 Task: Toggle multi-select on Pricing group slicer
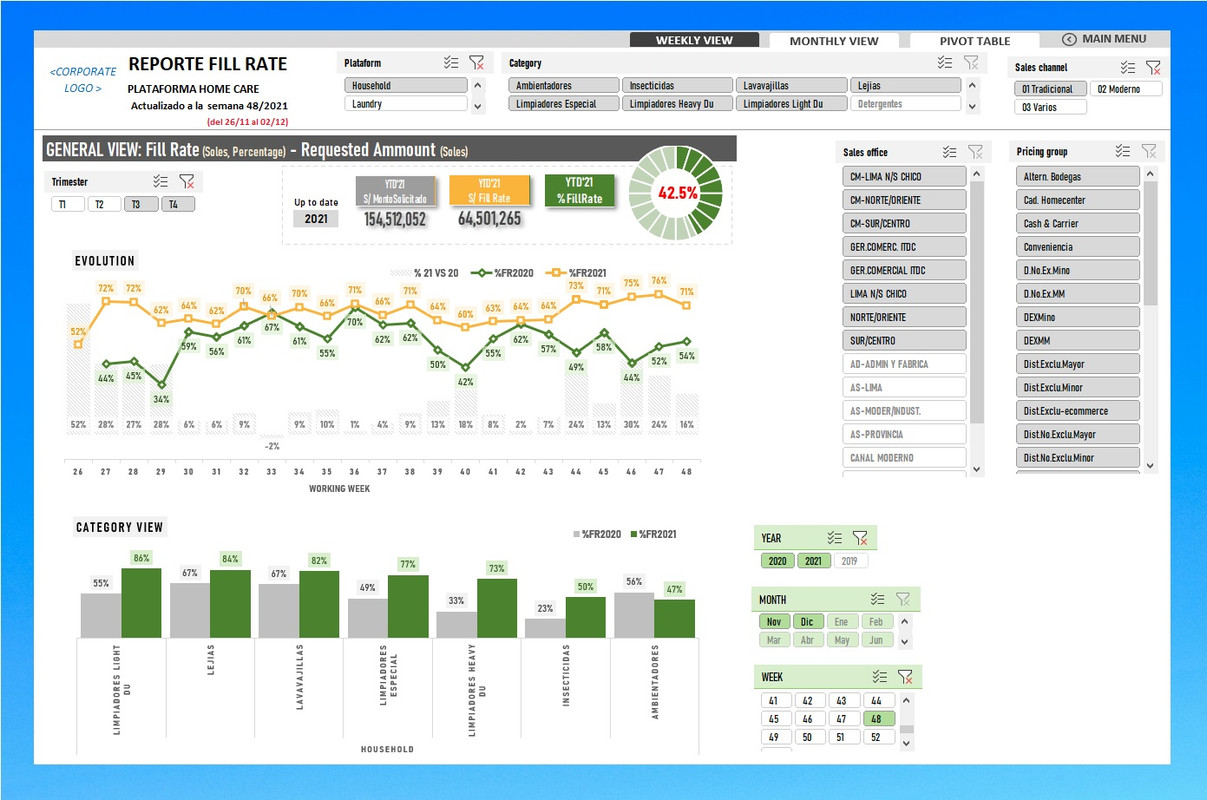(x=1124, y=151)
